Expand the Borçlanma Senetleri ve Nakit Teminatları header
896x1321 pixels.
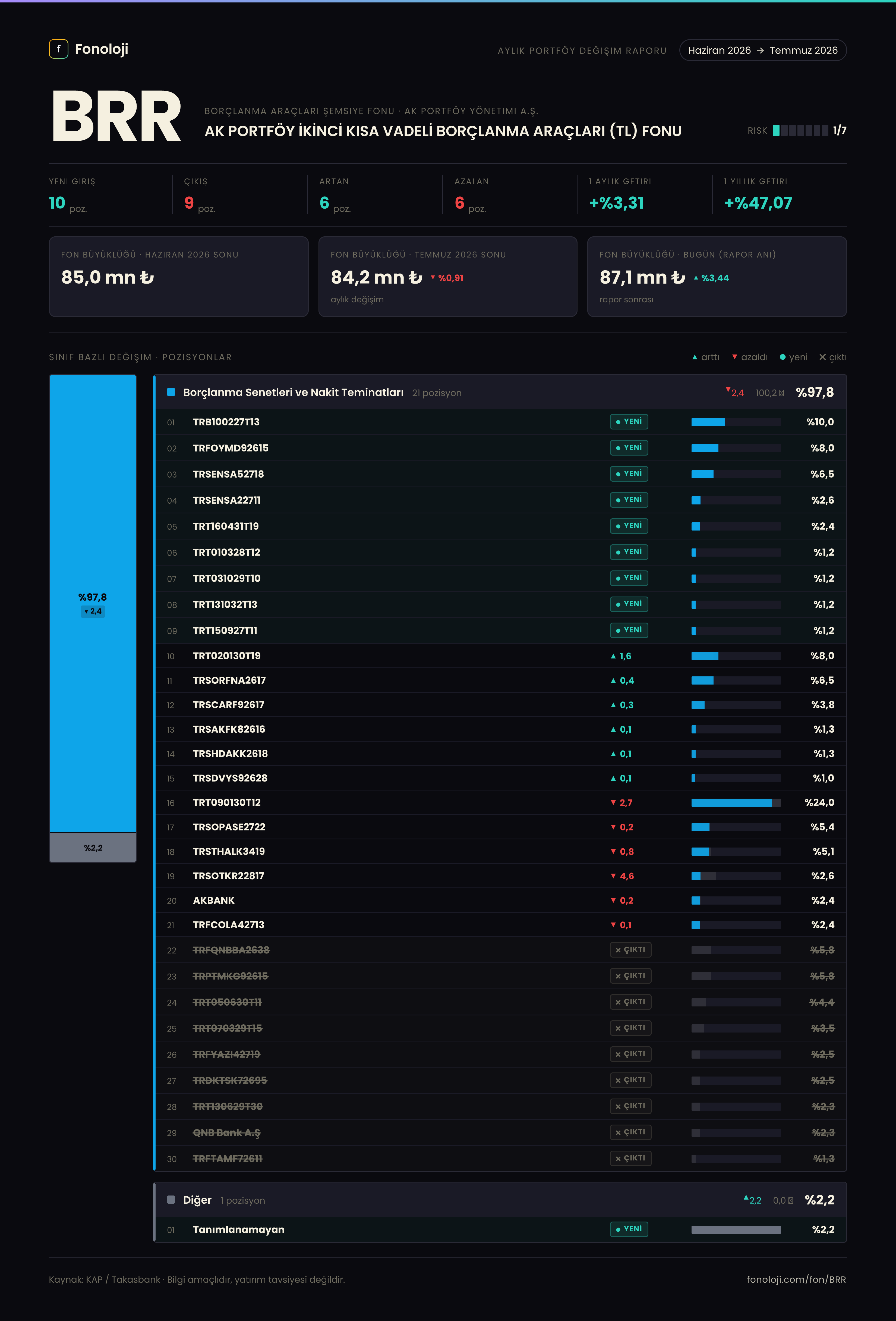(501, 392)
